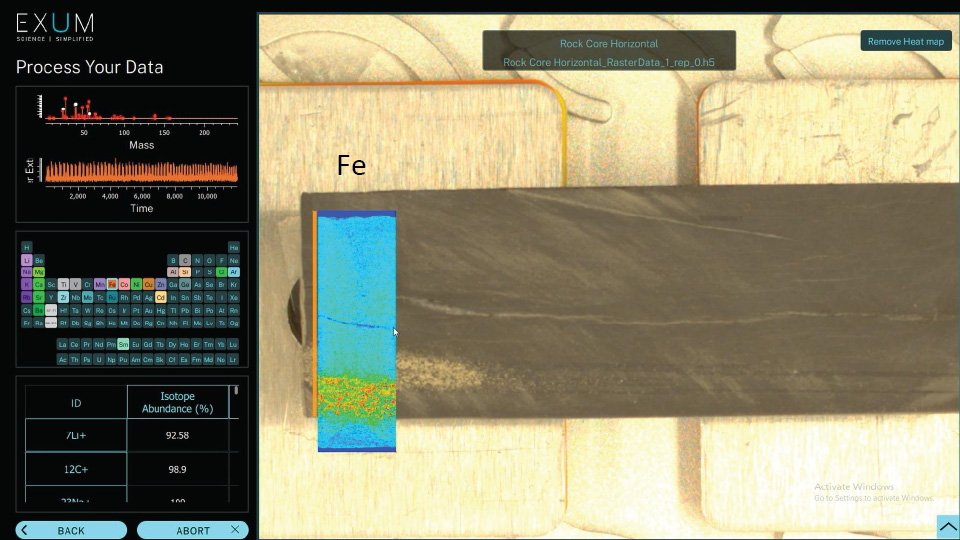Click the Fe heat map overlay

(x=357, y=331)
